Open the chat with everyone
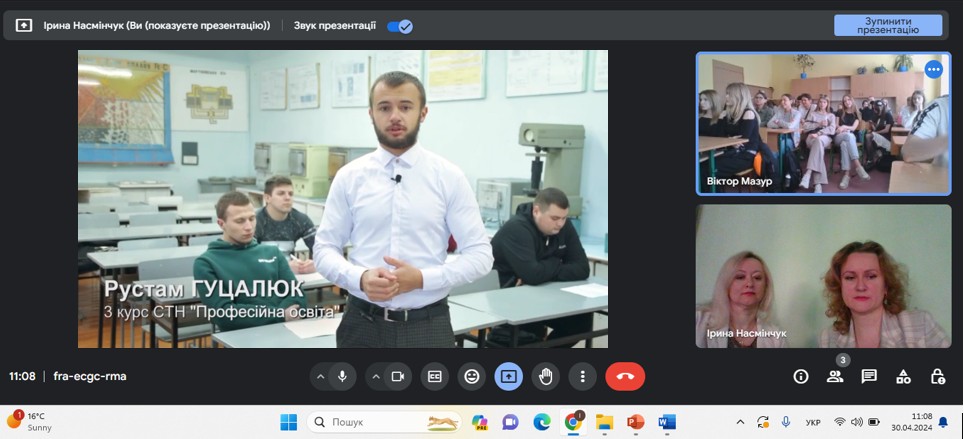 click(869, 376)
